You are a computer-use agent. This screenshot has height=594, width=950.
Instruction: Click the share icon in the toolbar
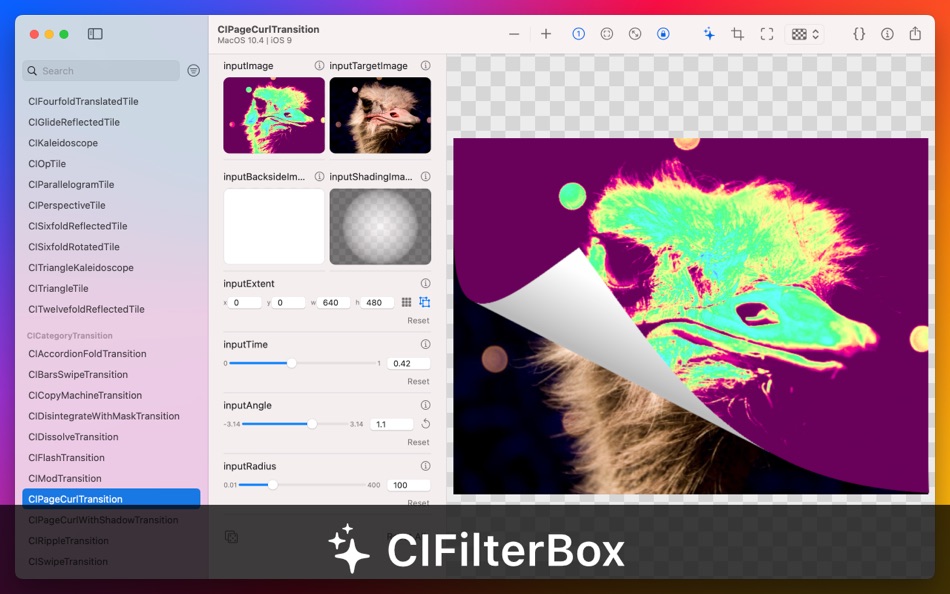click(x=915, y=33)
